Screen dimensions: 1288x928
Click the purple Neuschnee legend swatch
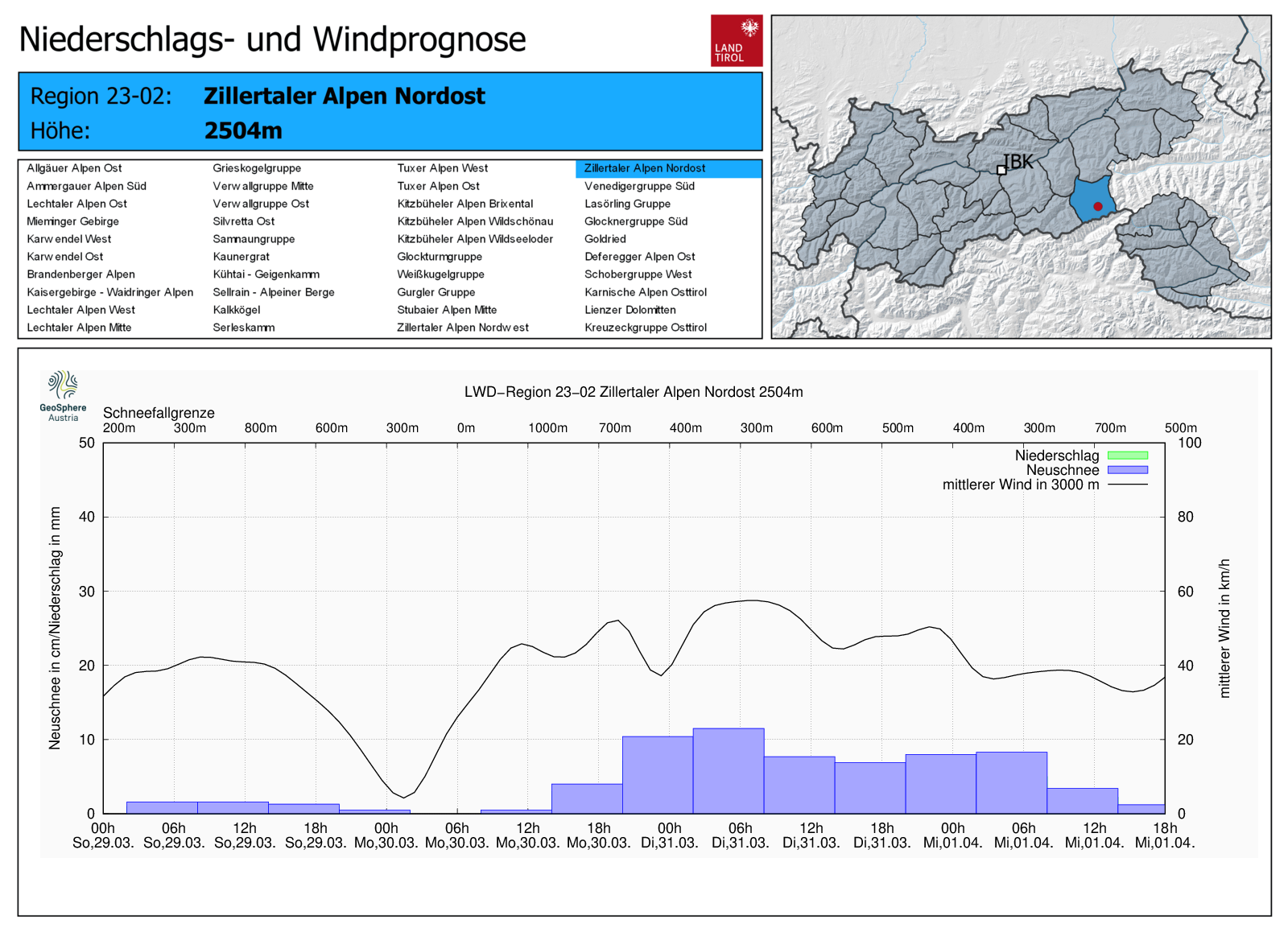(x=1128, y=470)
